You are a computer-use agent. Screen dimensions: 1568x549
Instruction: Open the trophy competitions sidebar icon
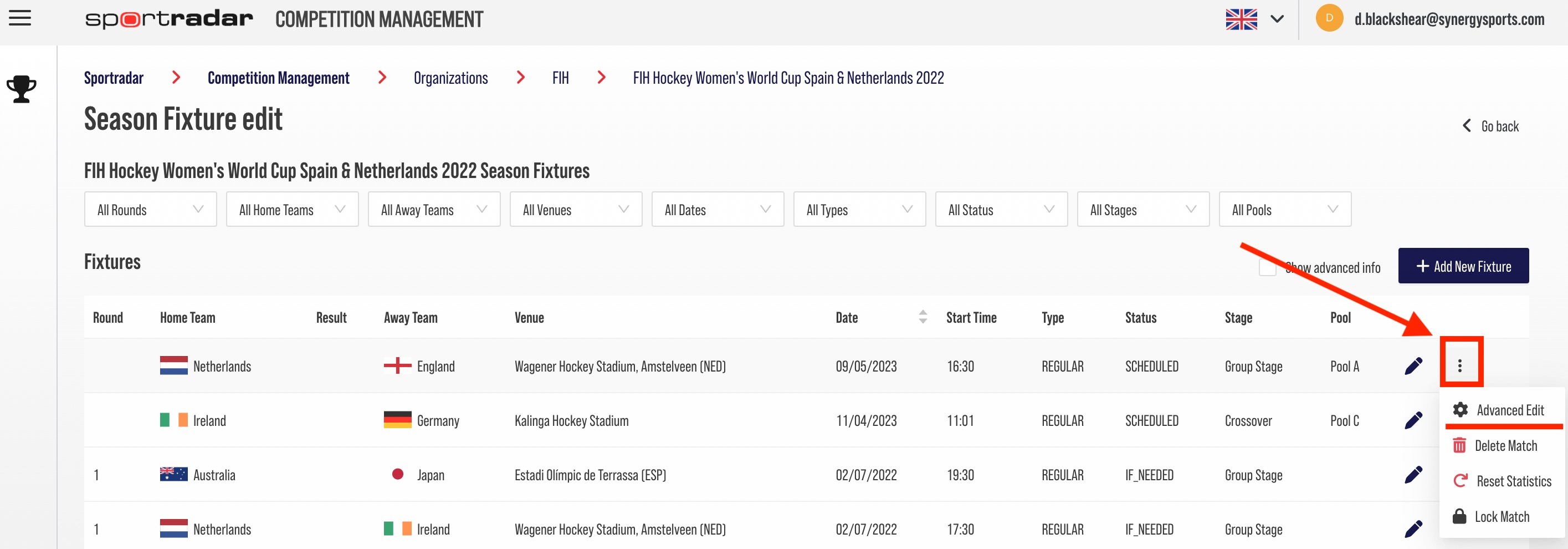[21, 89]
